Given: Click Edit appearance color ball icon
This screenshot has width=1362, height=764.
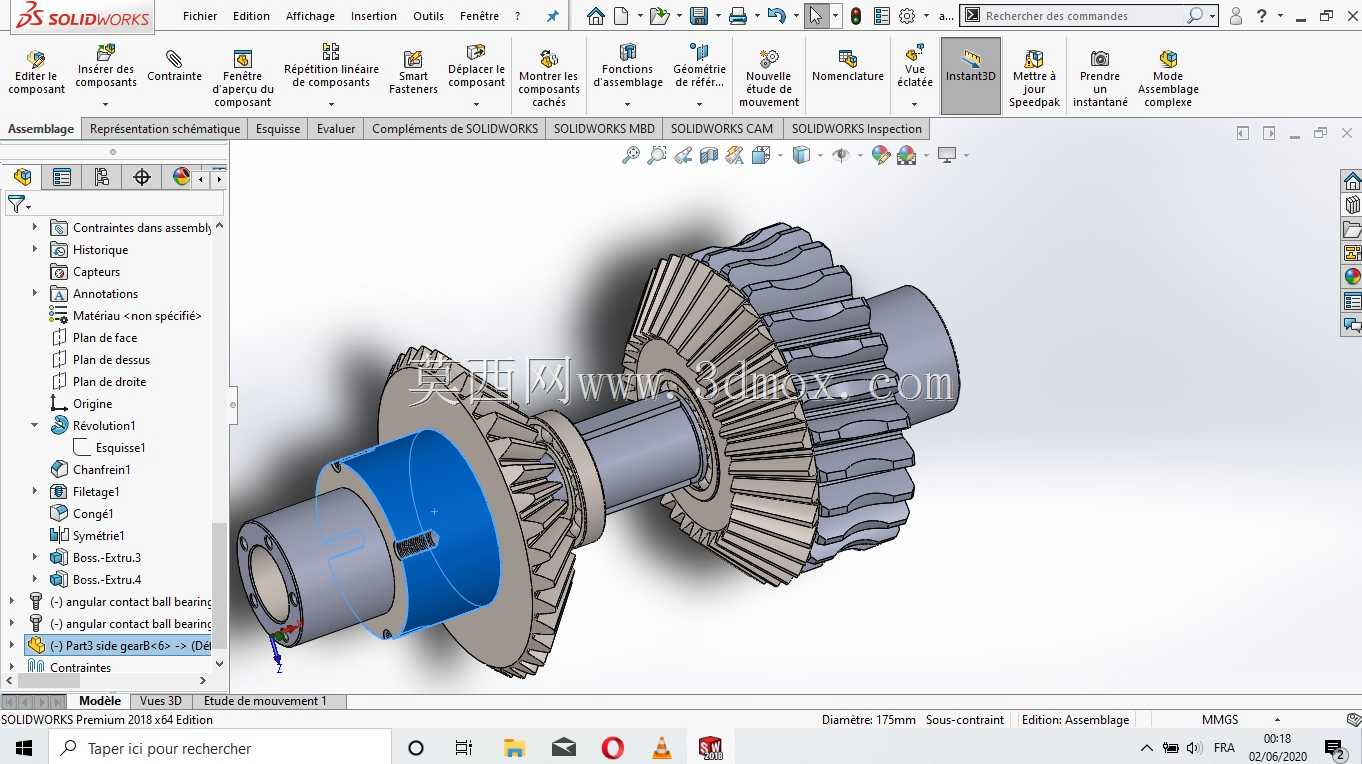Looking at the screenshot, I should (881, 155).
